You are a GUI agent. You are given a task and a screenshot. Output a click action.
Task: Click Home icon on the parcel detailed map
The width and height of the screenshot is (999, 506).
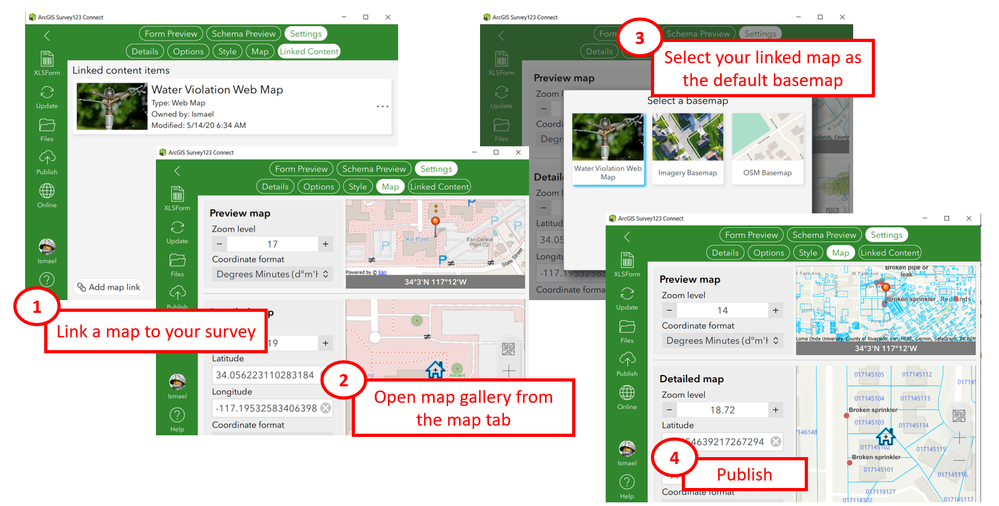coord(886,437)
